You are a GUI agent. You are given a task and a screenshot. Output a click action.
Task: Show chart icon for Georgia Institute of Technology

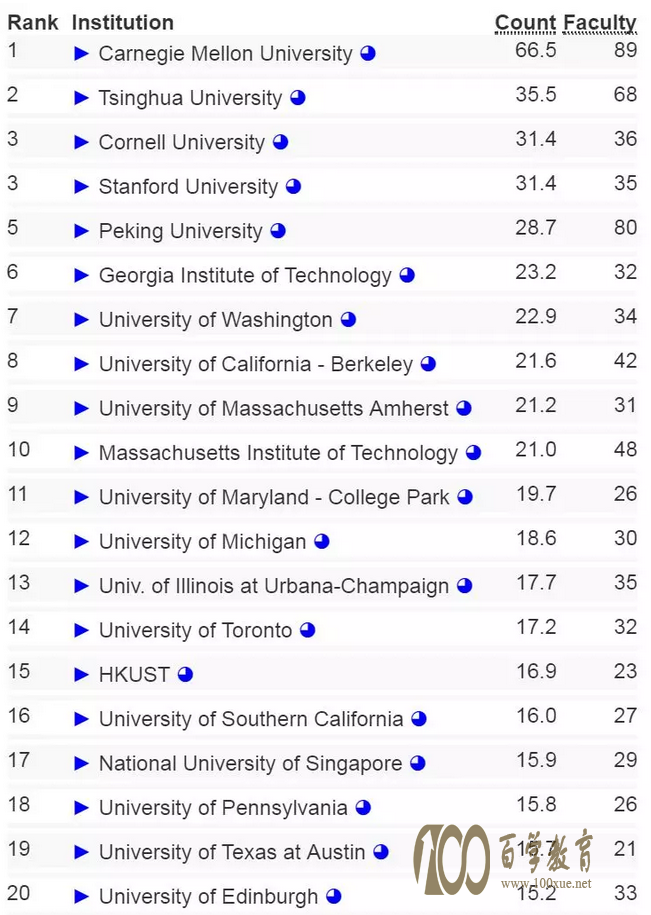coord(407,275)
